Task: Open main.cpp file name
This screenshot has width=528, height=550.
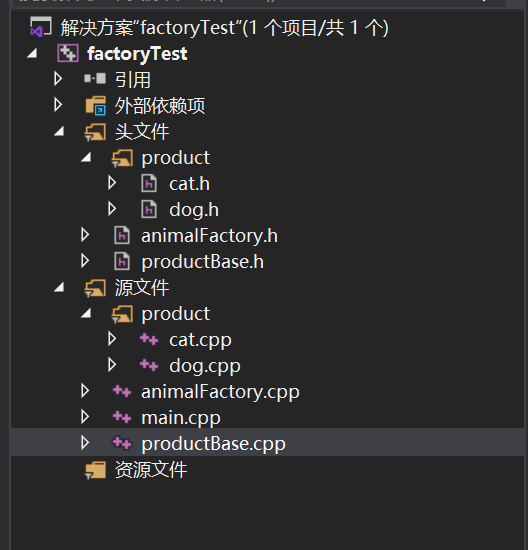Action: 181,418
